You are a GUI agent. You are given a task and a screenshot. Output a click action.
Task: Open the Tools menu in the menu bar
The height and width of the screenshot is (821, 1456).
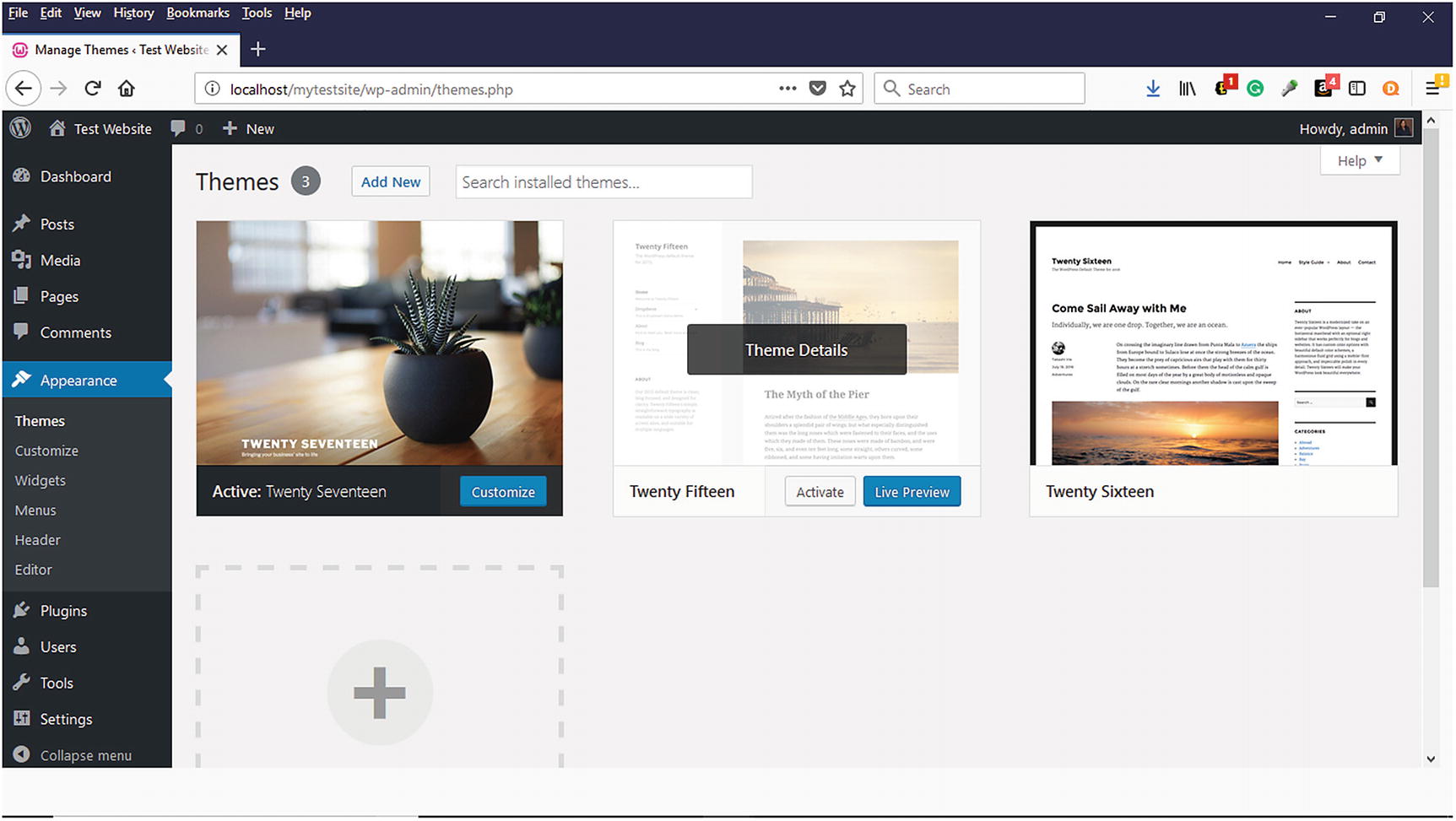pyautogui.click(x=257, y=13)
